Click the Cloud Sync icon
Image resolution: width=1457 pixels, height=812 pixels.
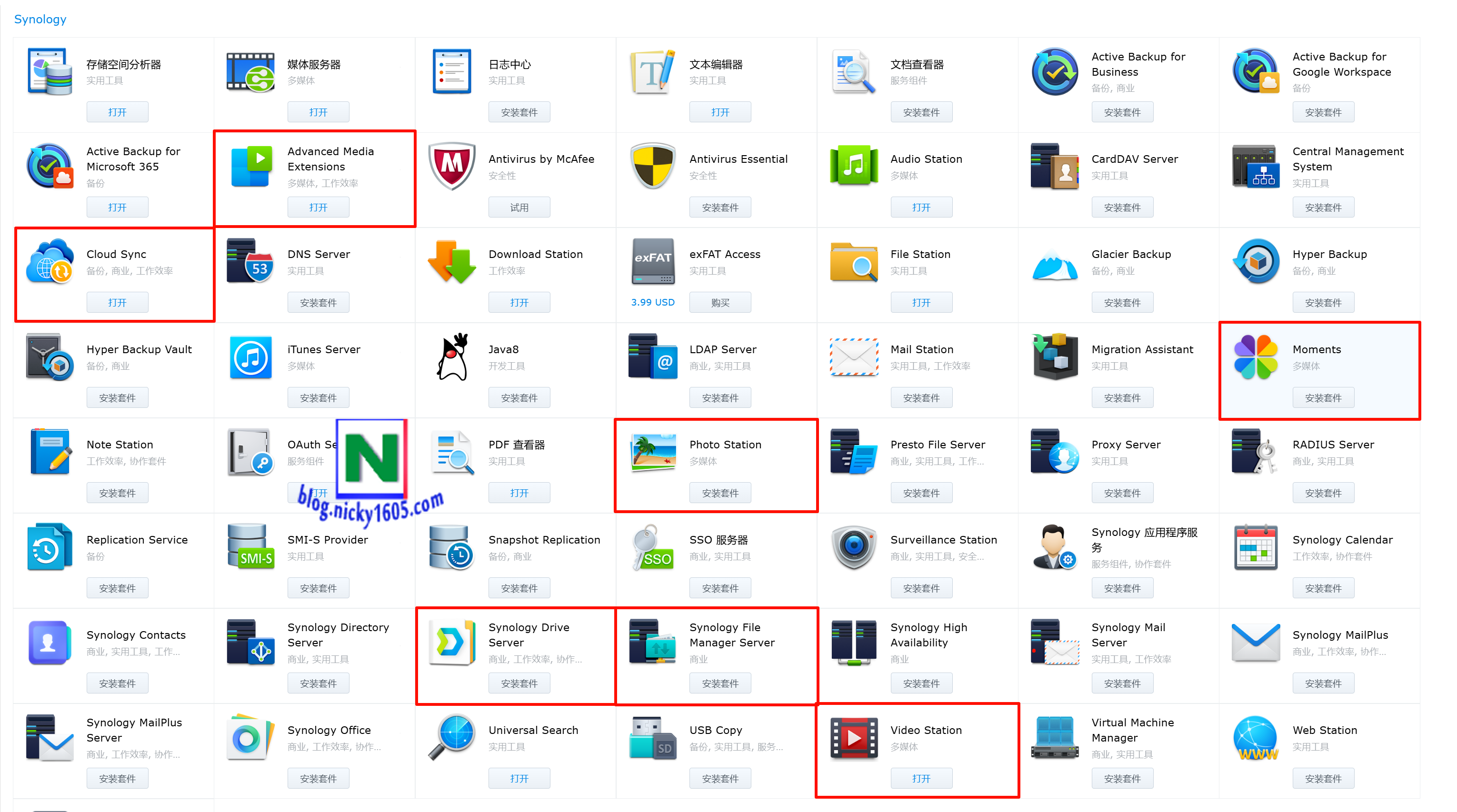(50, 261)
